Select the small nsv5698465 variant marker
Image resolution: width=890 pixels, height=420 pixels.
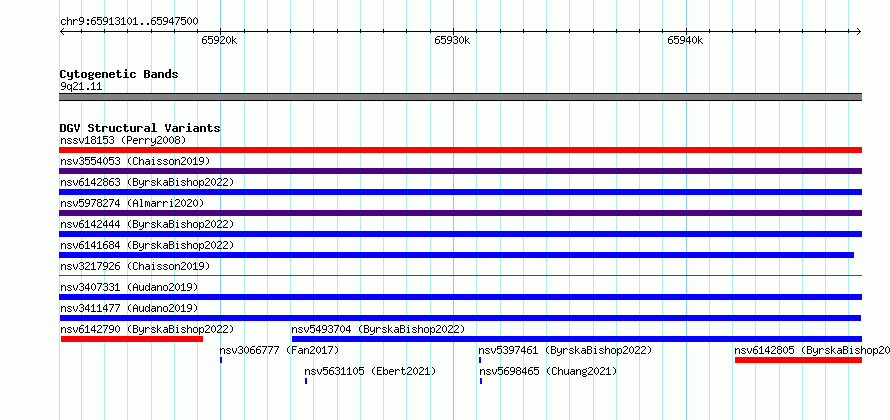click(481, 381)
